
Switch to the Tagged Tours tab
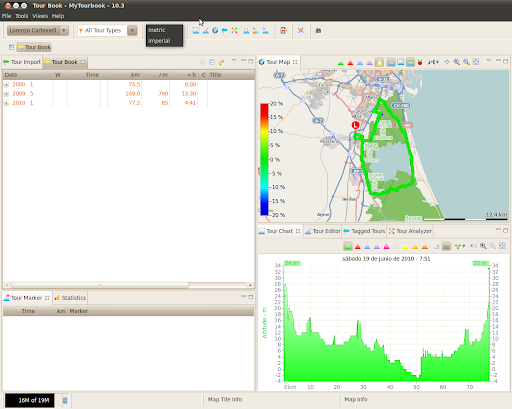pyautogui.click(x=364, y=231)
